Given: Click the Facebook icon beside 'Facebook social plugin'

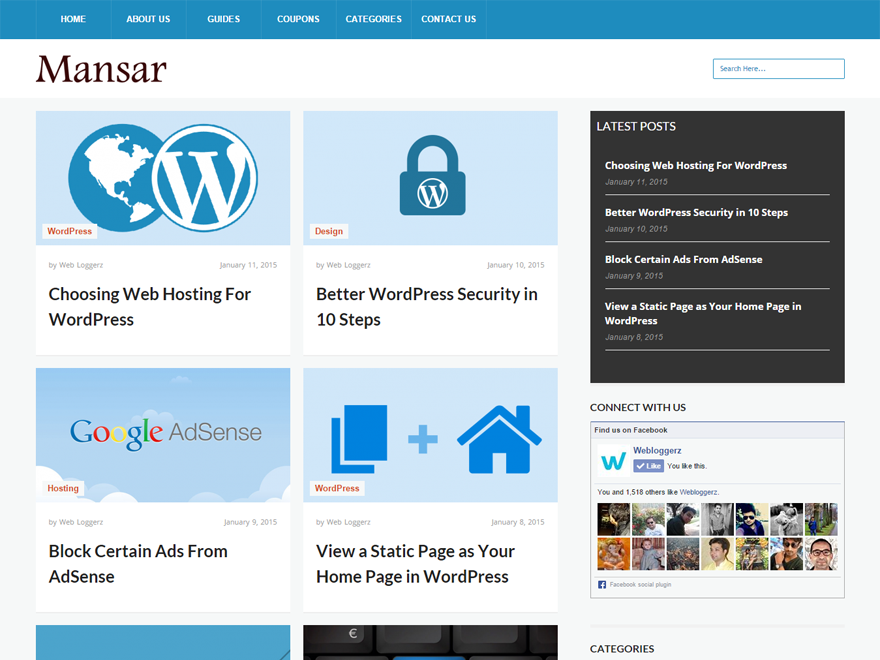Looking at the screenshot, I should pos(603,584).
